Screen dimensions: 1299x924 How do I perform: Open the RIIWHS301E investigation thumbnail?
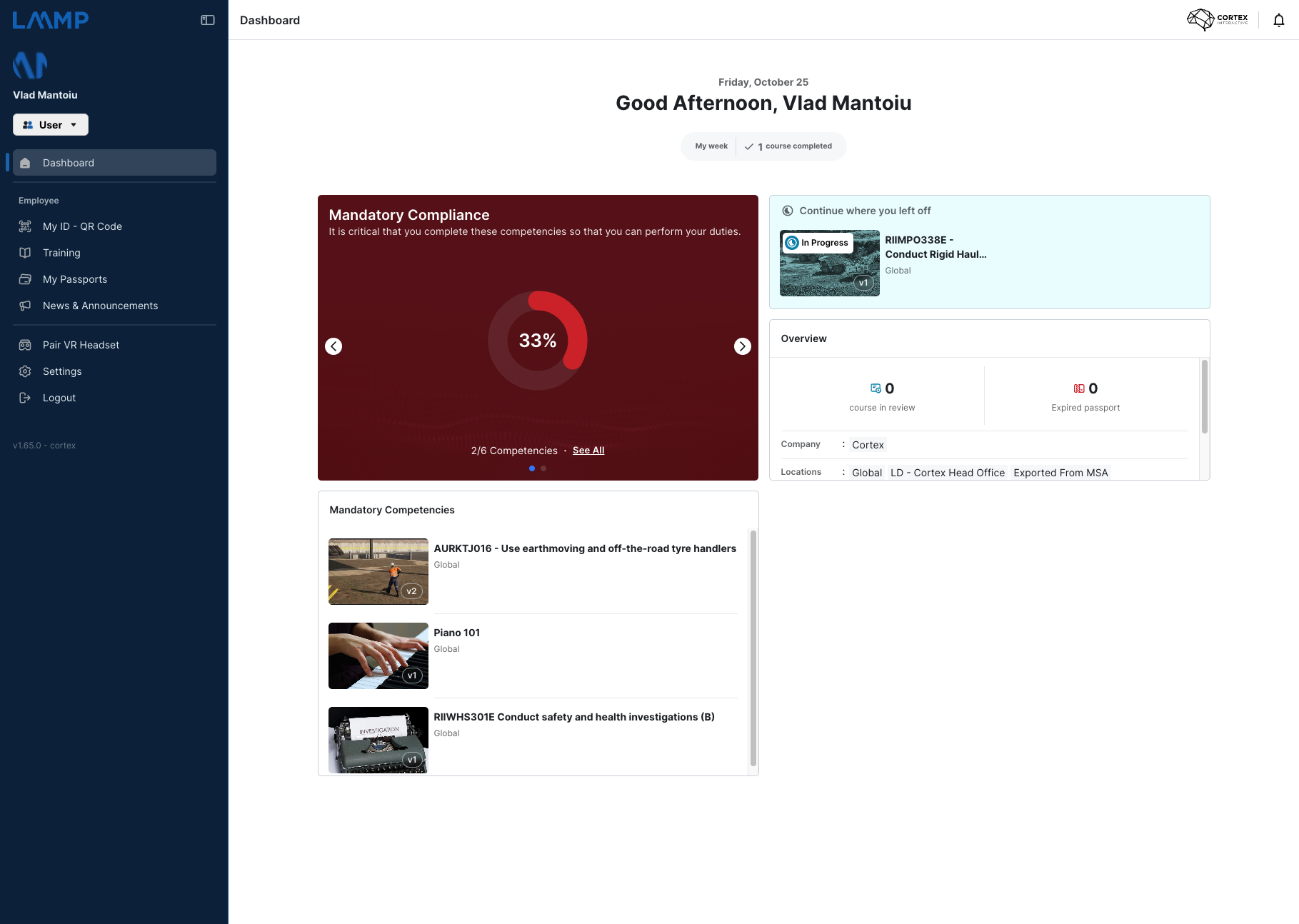click(x=378, y=740)
